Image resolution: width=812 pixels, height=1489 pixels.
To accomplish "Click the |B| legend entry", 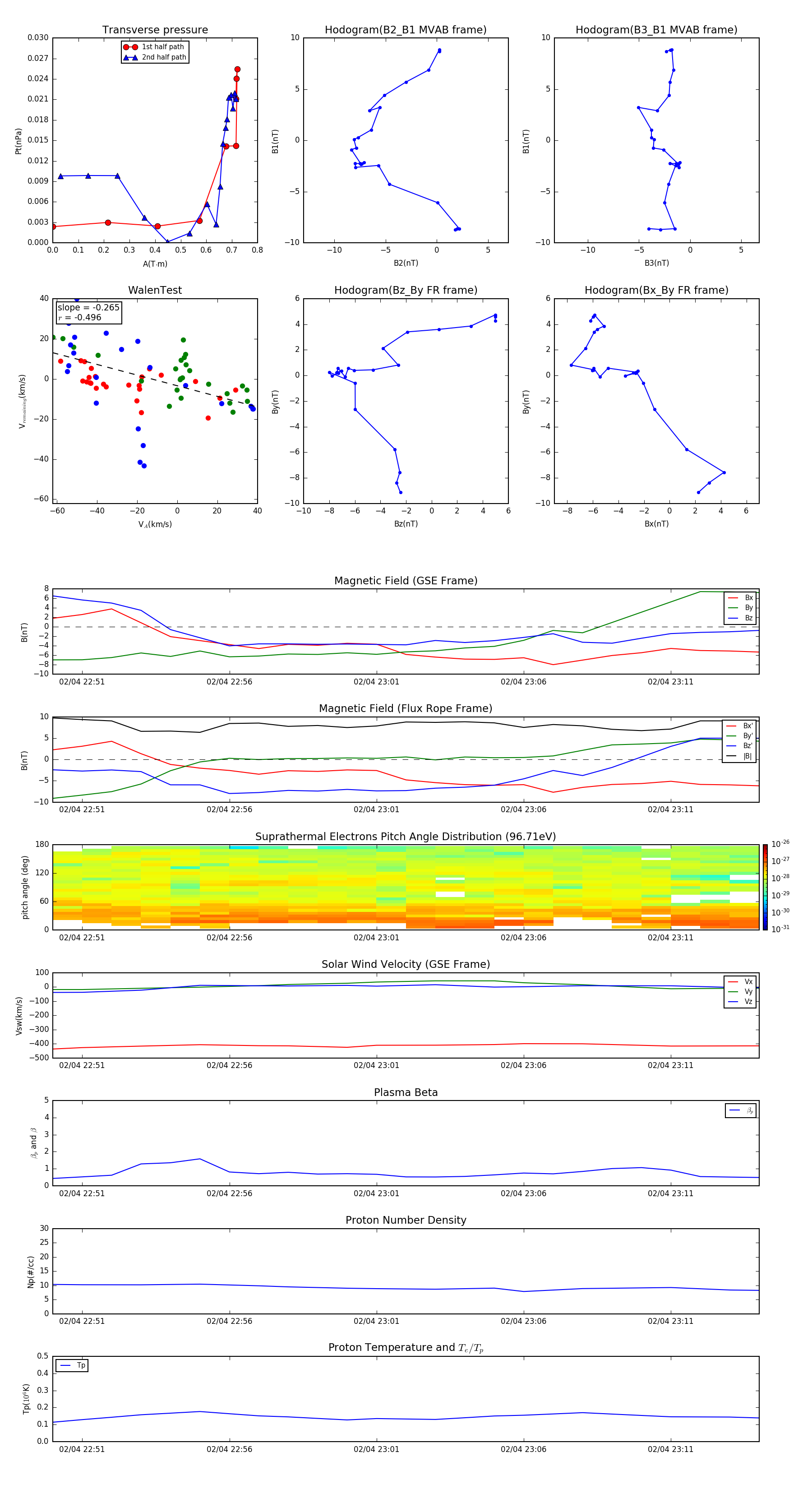I will [740, 756].
